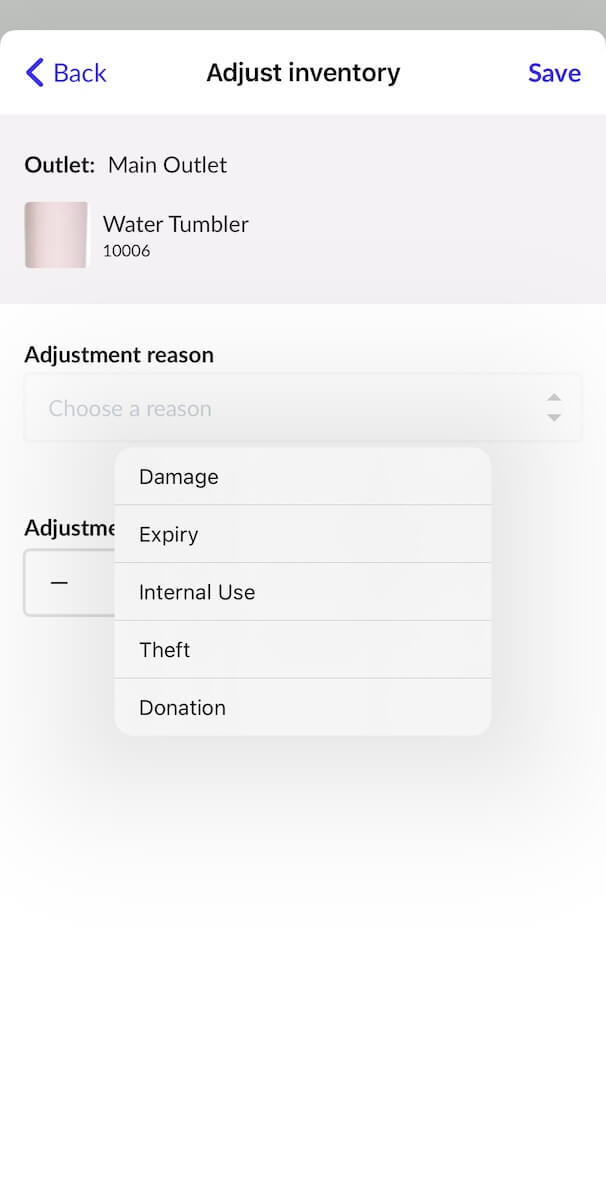Tap the grey backdrop above the sheet
Screen dimensions: 606x1200
(303, 14)
